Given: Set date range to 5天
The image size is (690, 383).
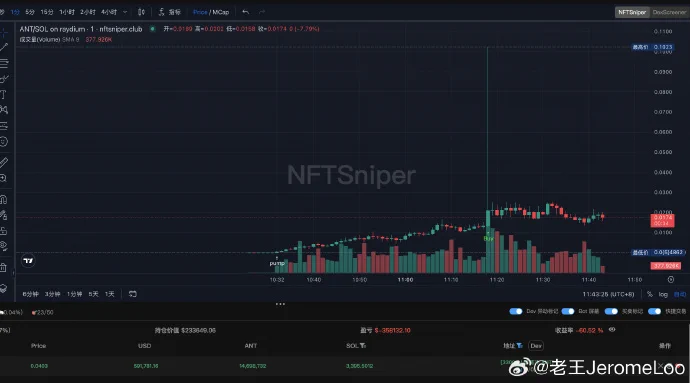Looking at the screenshot, I should tap(93, 294).
